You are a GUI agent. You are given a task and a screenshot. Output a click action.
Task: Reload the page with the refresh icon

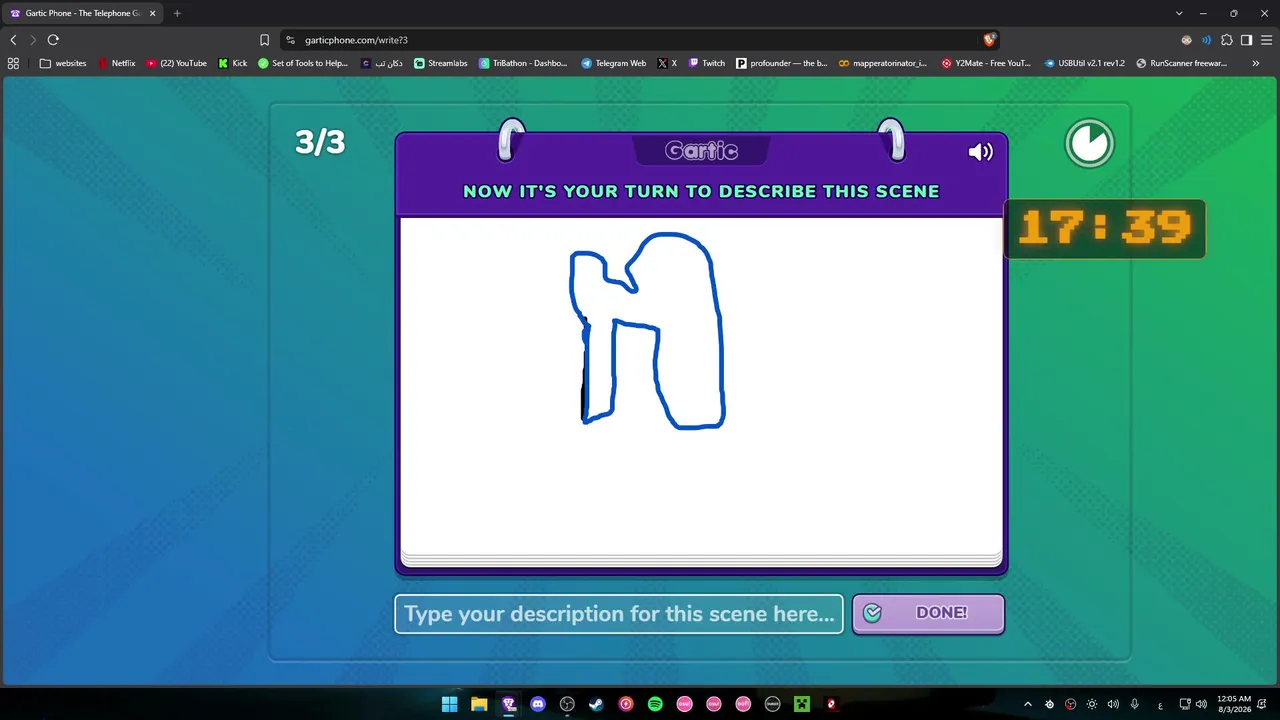click(x=53, y=40)
